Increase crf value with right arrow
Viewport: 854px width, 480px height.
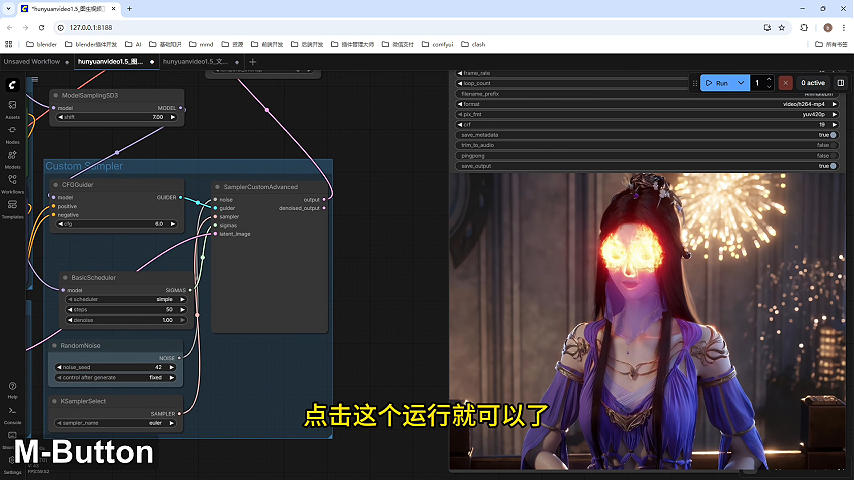coord(834,125)
